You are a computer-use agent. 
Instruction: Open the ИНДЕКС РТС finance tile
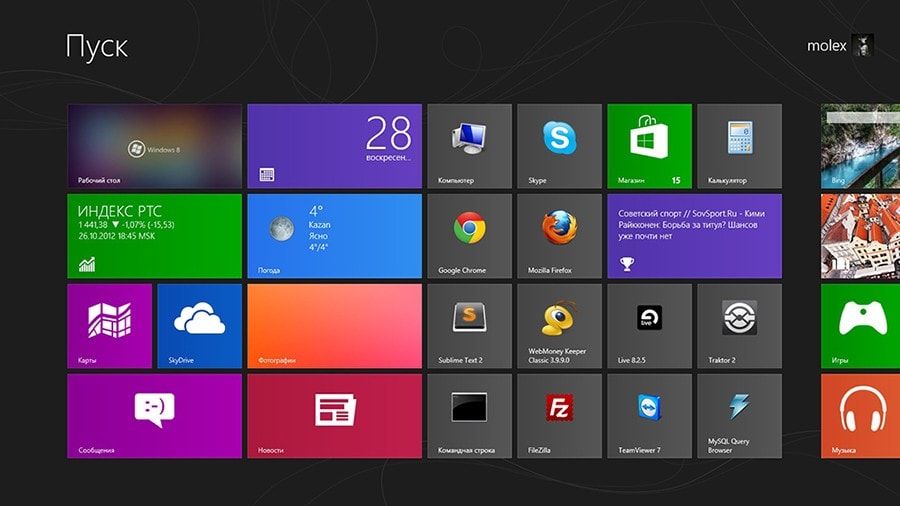pos(154,236)
